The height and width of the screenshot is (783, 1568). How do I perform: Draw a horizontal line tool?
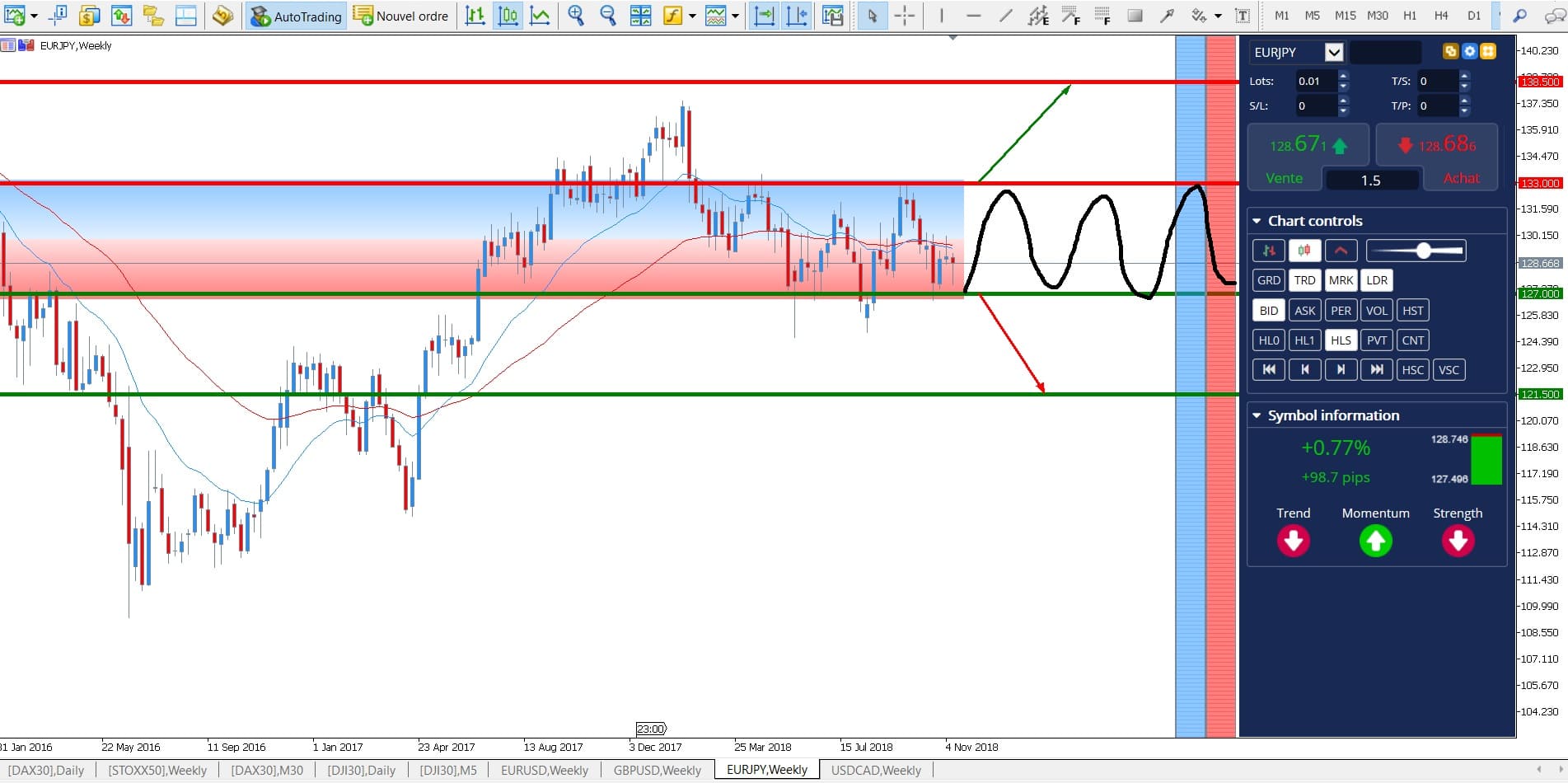(973, 16)
